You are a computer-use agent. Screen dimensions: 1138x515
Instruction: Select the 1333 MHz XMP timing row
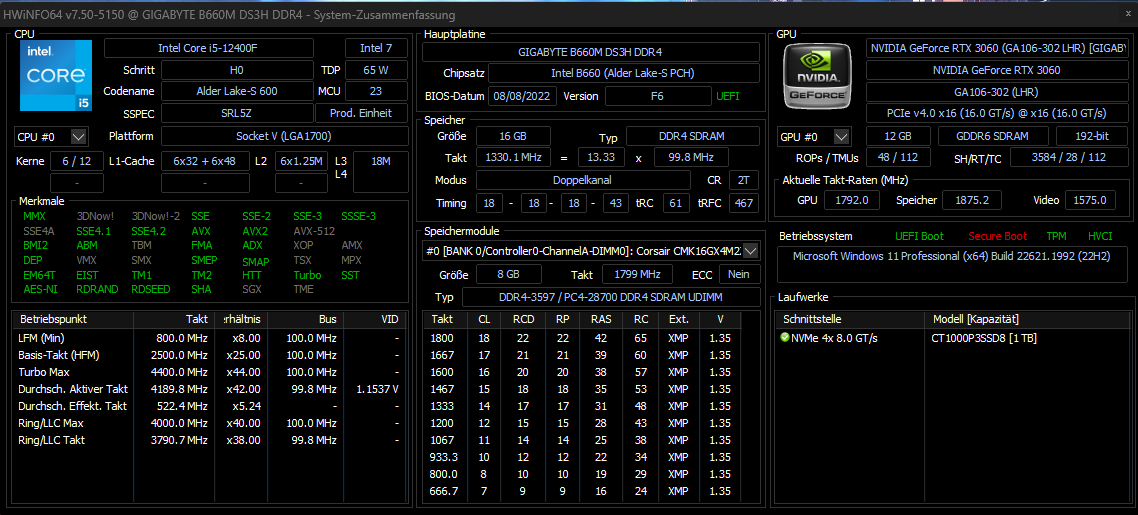coord(582,405)
